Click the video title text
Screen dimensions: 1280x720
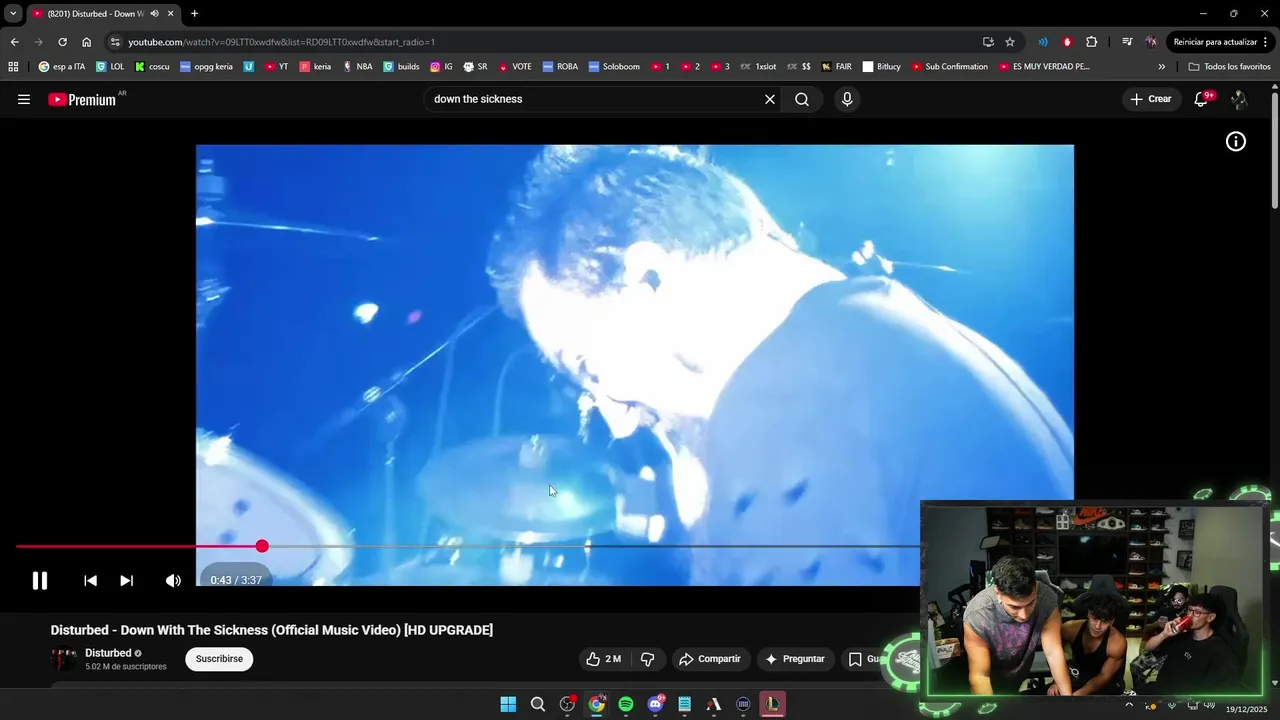pos(272,630)
